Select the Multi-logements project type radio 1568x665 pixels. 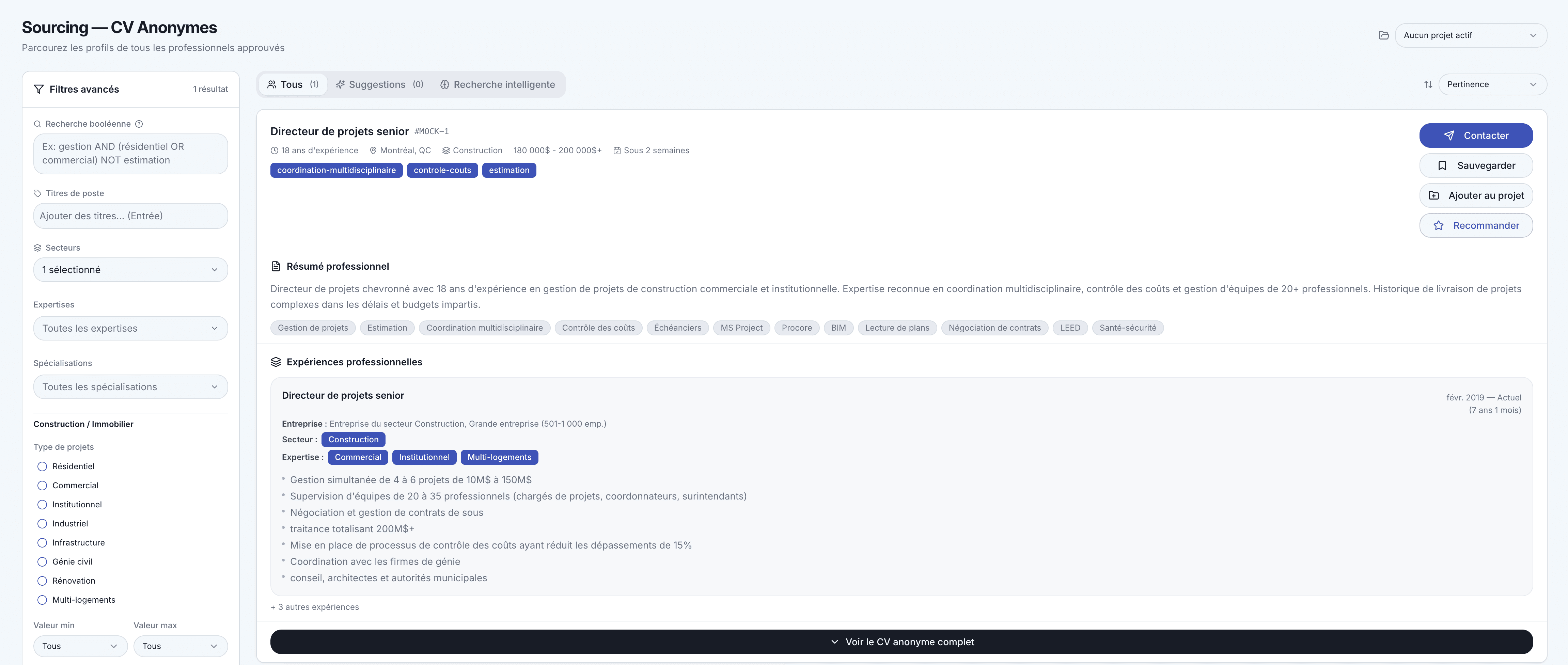(42, 600)
